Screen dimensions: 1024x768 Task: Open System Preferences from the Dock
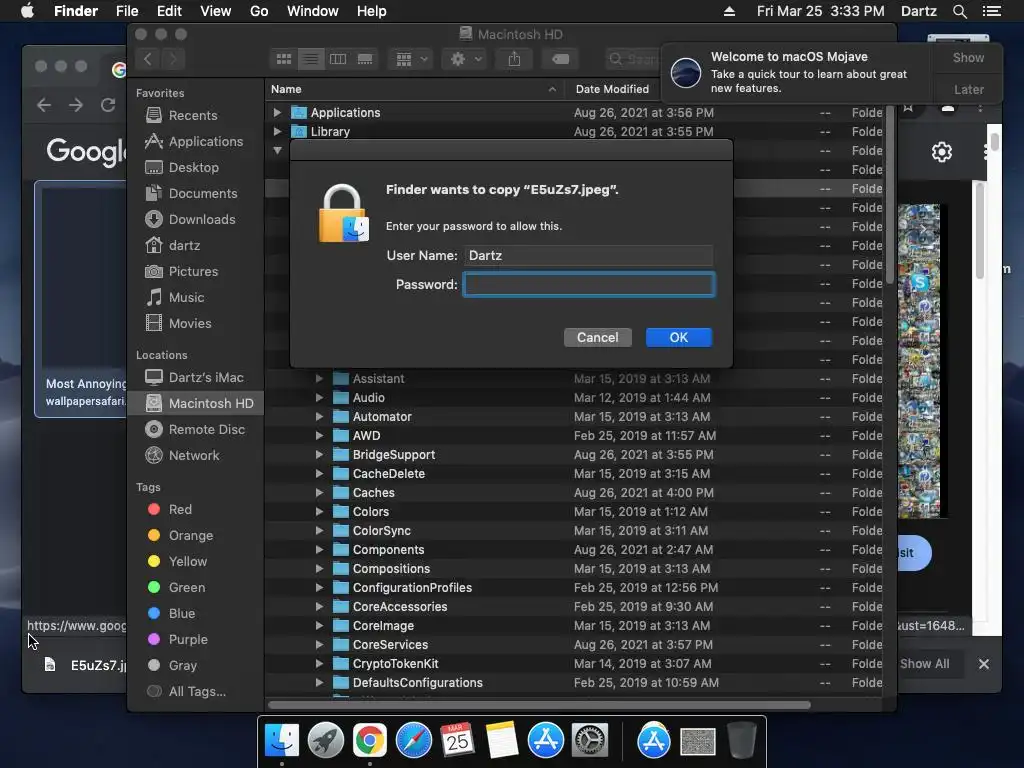(x=590, y=741)
